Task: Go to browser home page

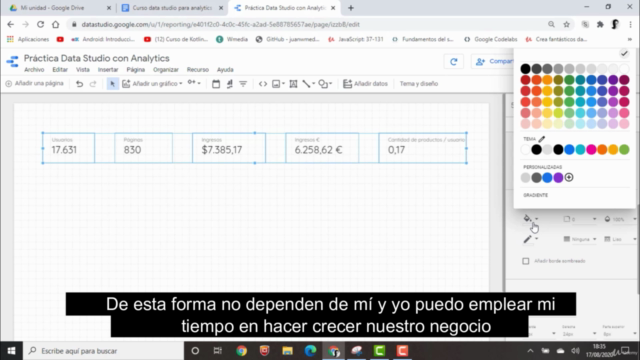Action: click(56, 24)
